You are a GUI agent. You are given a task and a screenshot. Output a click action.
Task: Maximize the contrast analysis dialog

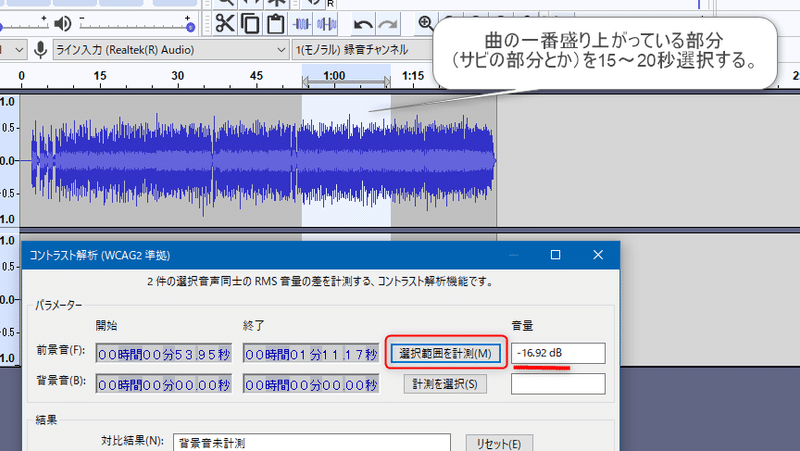[555, 255]
